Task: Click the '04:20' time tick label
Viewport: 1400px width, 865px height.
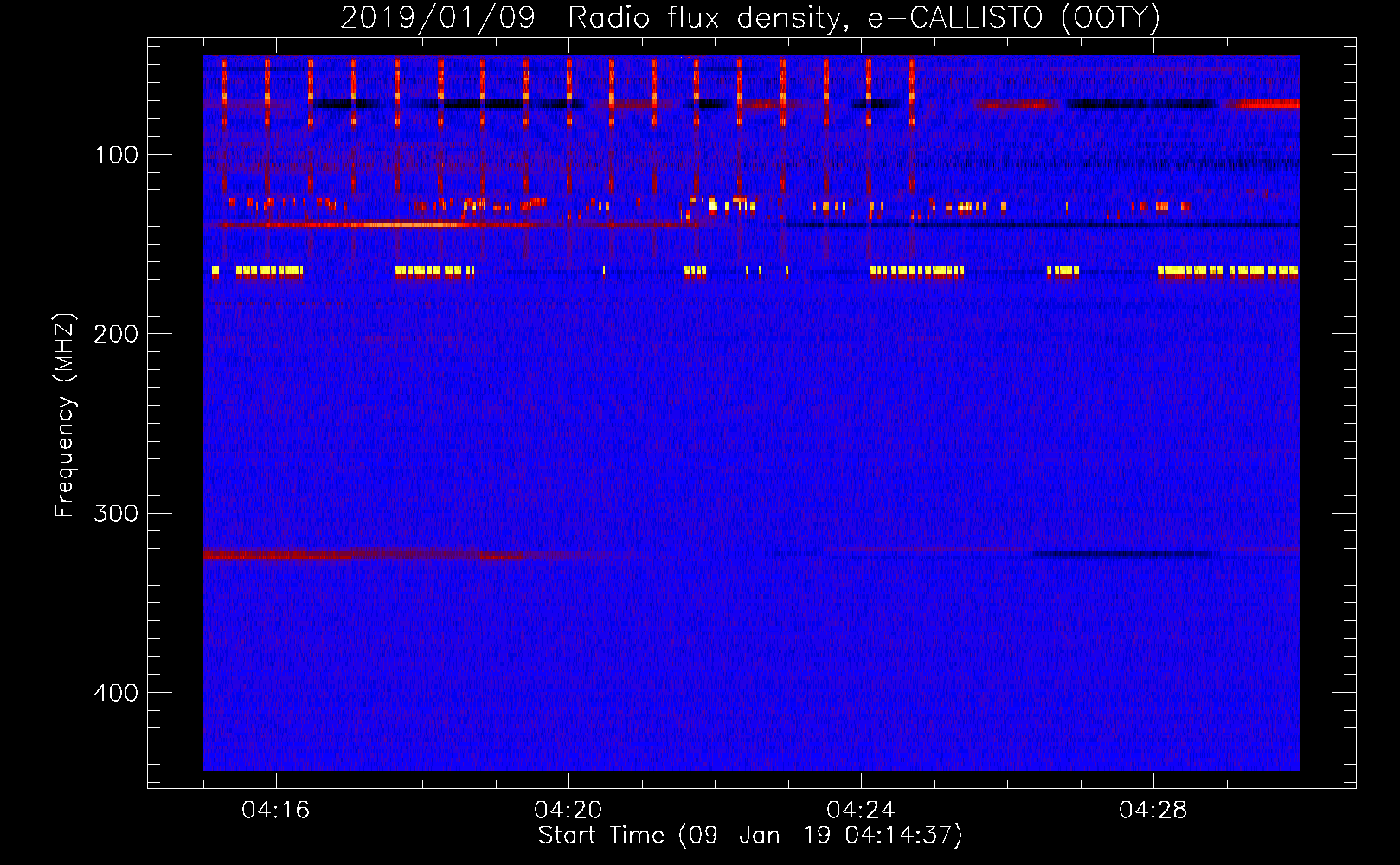Action: point(568,811)
